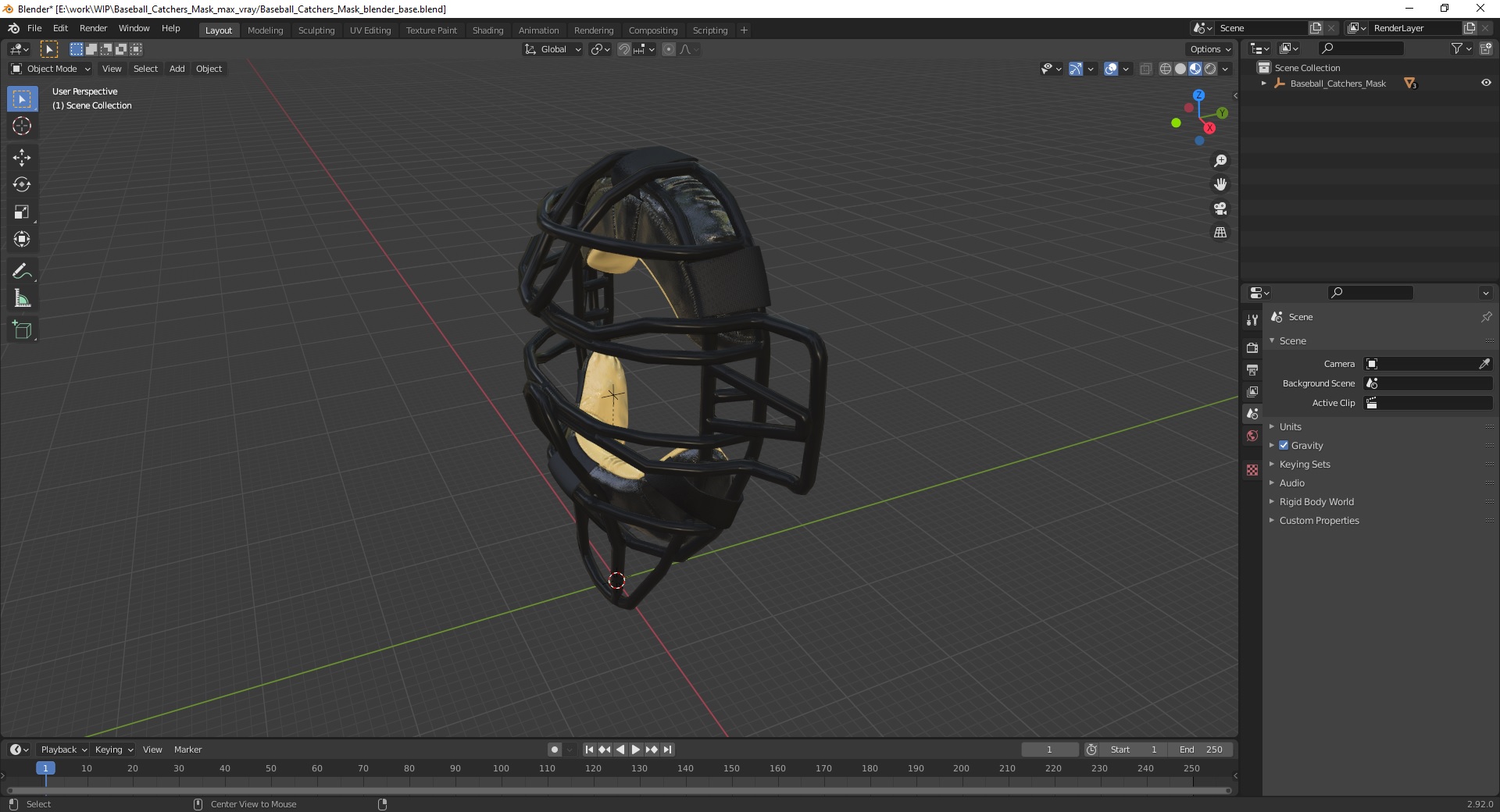The width and height of the screenshot is (1500, 812).
Task: Switch to Rendered shading
Action: (x=1210, y=69)
